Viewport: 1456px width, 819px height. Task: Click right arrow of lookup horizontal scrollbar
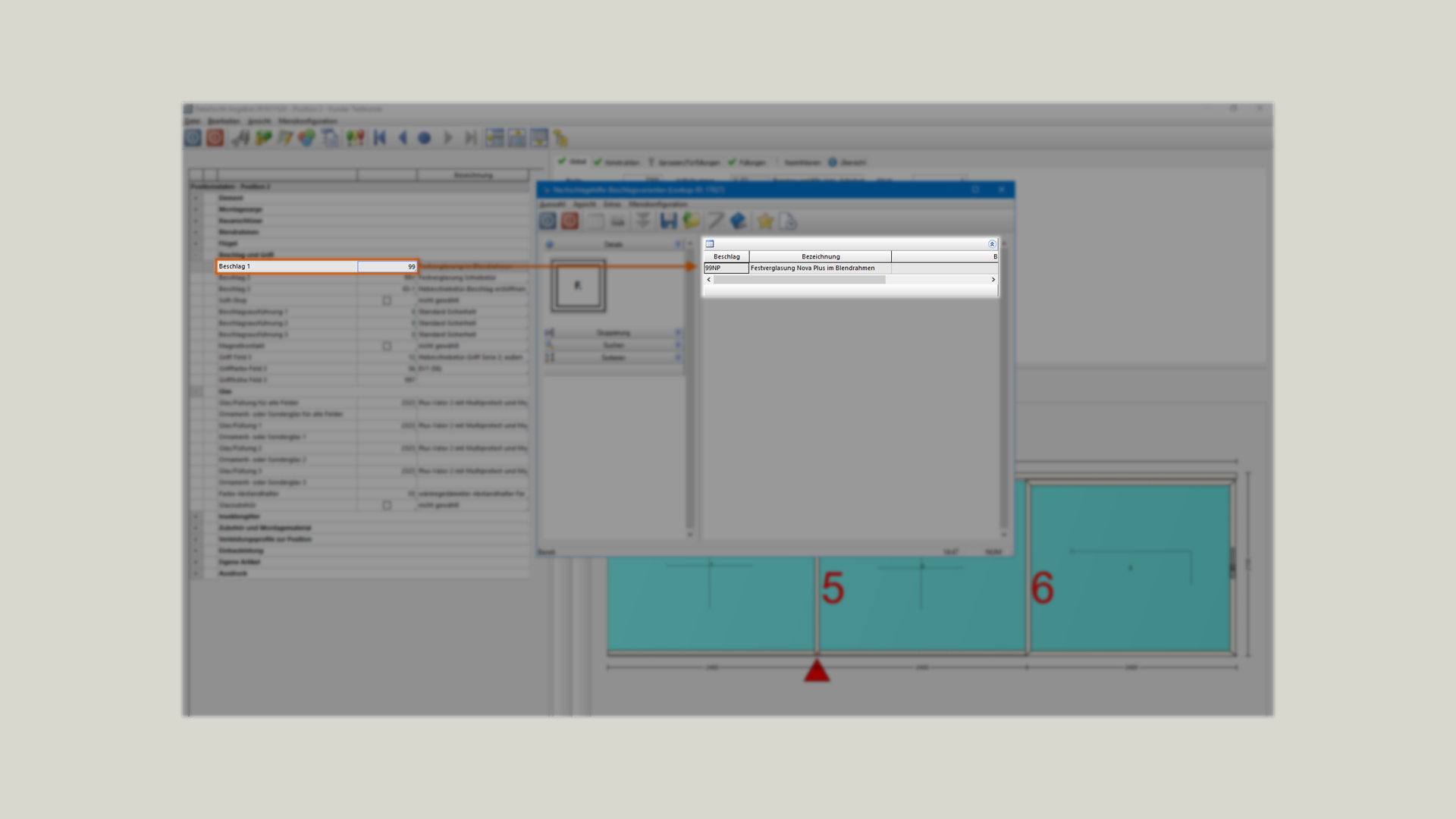click(993, 280)
